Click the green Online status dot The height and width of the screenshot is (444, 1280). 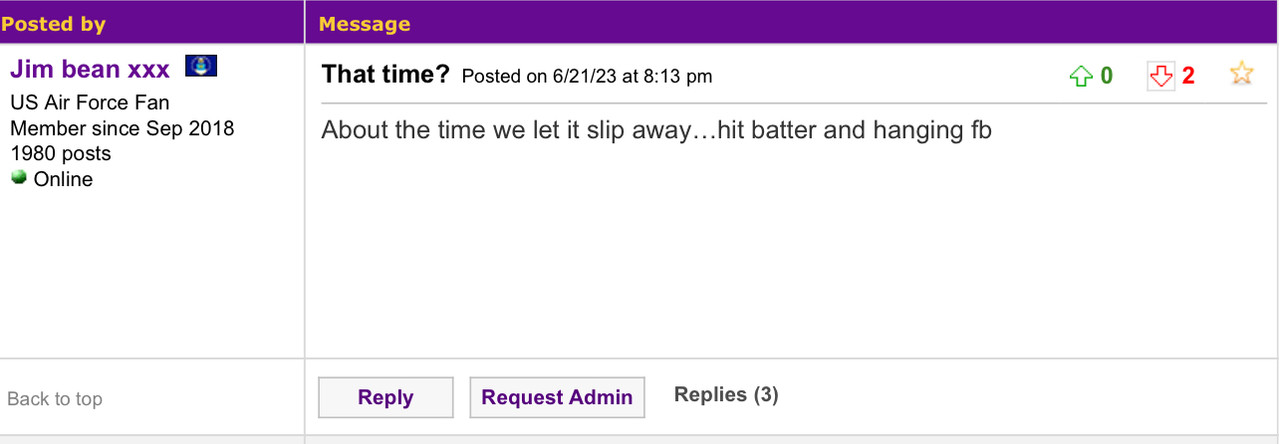(18, 178)
